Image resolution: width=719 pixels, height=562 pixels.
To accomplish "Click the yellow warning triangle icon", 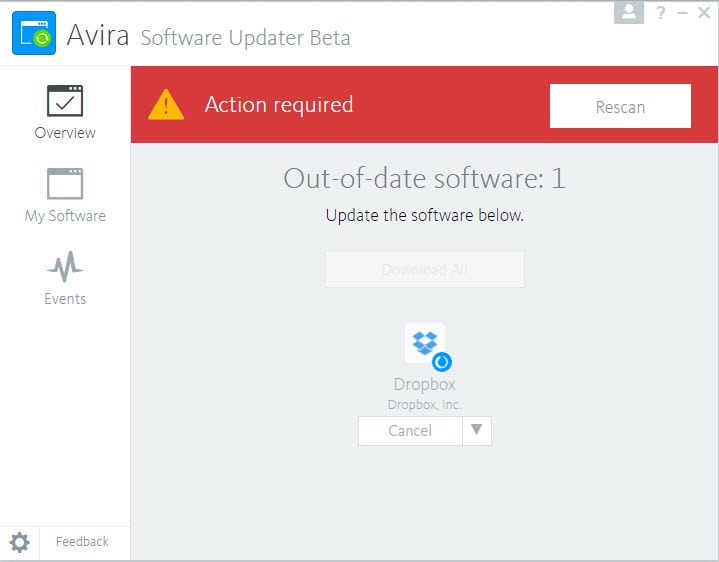I will coord(166,105).
